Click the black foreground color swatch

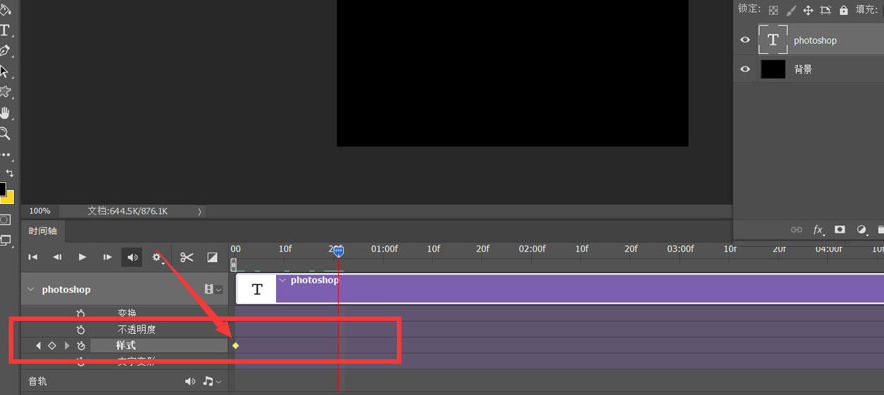3,188
